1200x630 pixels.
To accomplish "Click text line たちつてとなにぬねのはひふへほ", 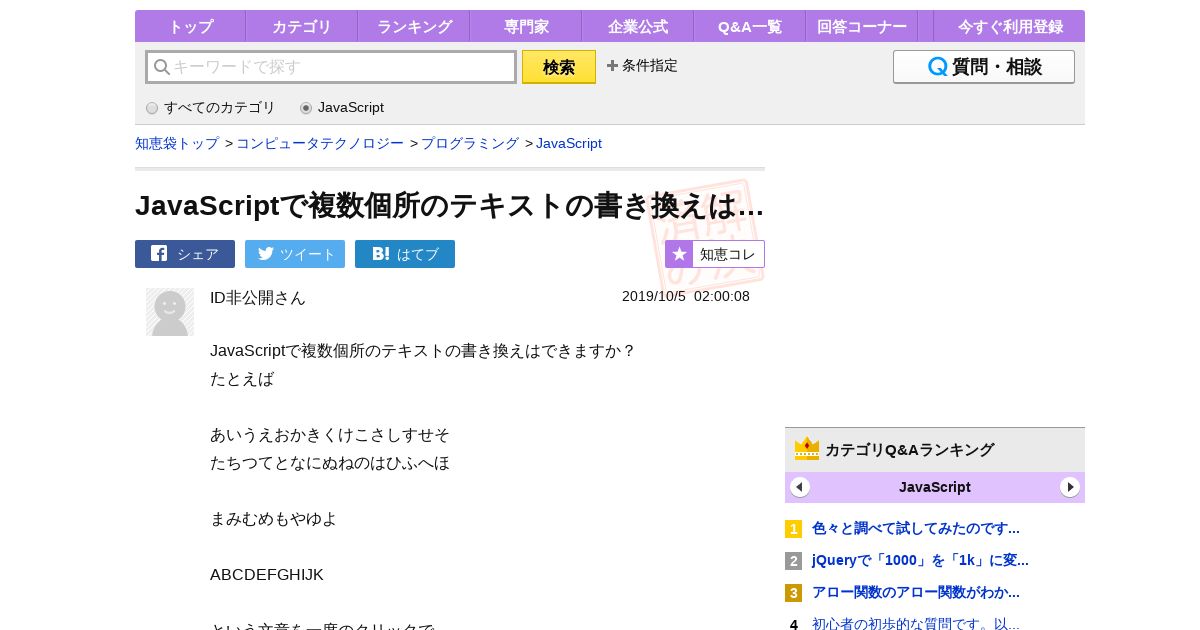I will tap(330, 463).
